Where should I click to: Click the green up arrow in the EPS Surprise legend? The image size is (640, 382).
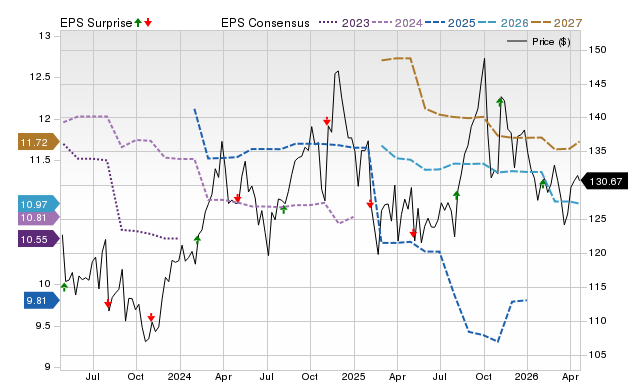pos(138,22)
